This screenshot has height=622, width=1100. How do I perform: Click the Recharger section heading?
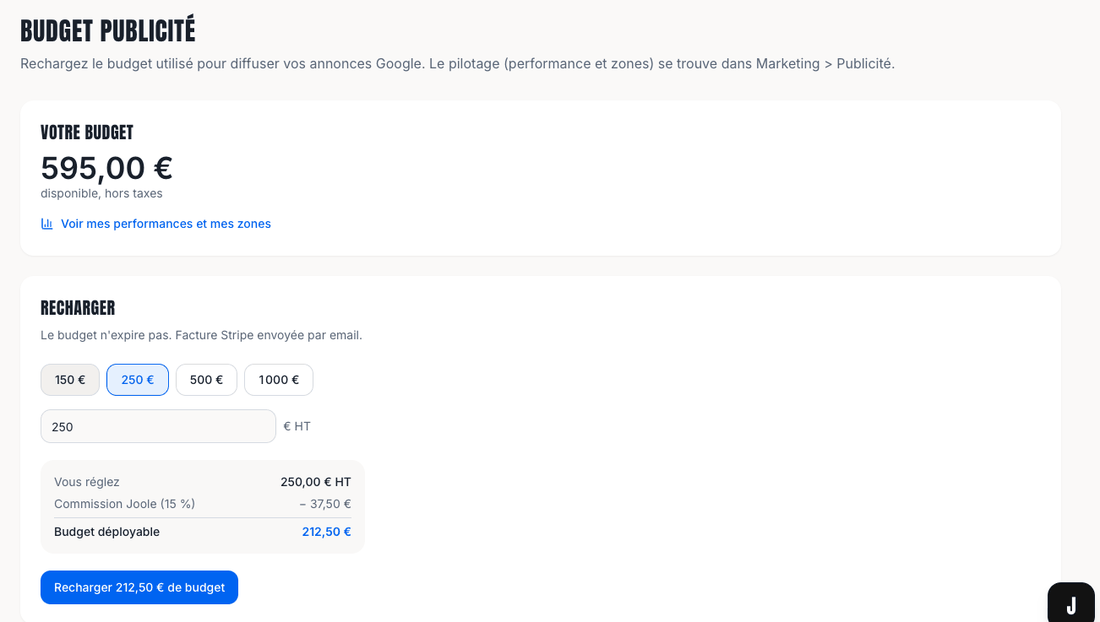click(x=78, y=308)
